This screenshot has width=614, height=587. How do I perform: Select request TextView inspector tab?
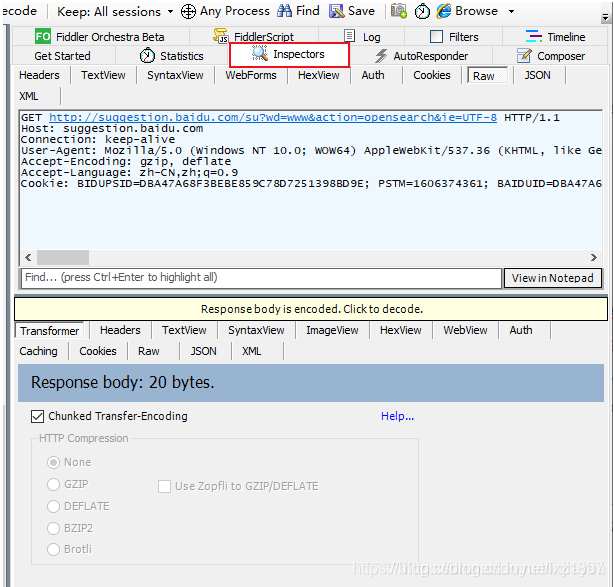103,75
